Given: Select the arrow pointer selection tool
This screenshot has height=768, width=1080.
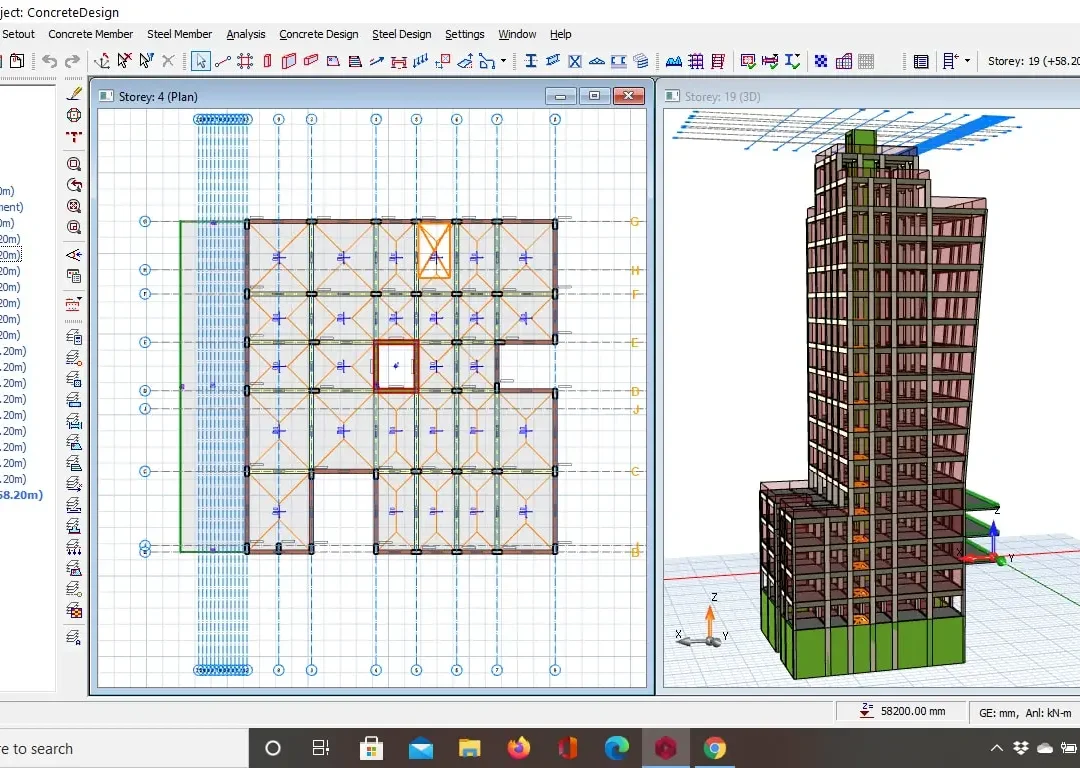Looking at the screenshot, I should [200, 61].
